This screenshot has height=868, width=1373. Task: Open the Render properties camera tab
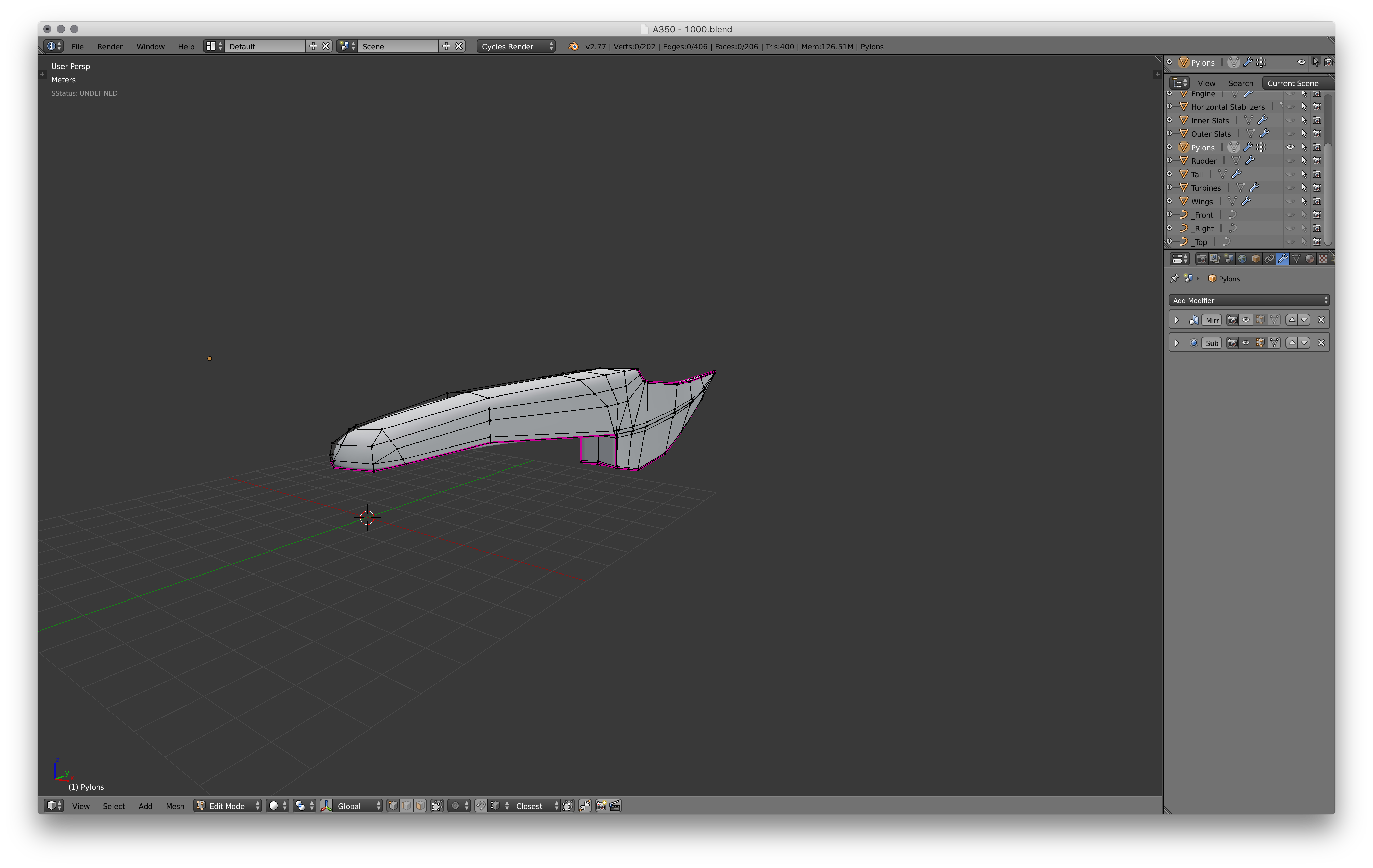pos(1201,259)
